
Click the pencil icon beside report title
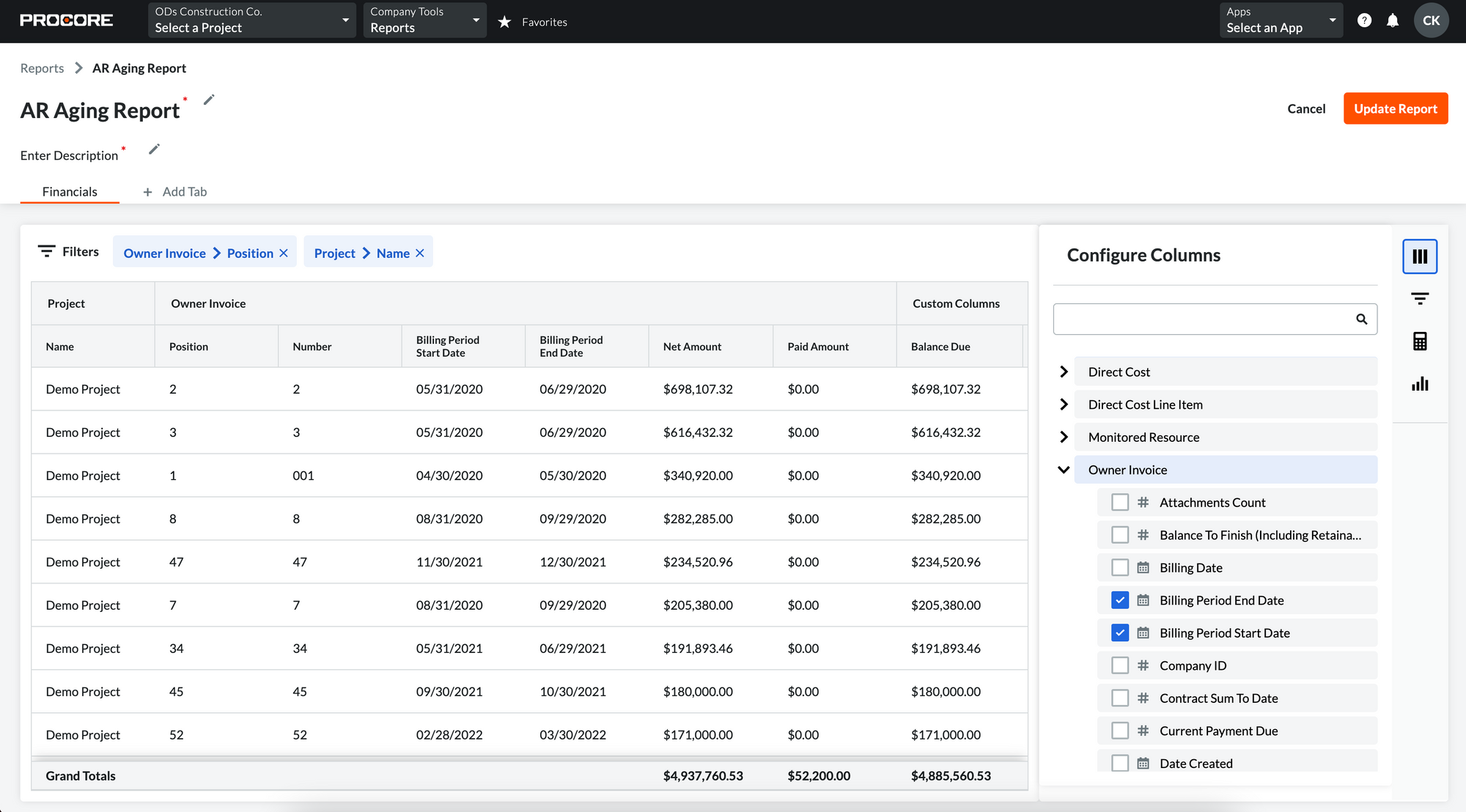(x=209, y=100)
